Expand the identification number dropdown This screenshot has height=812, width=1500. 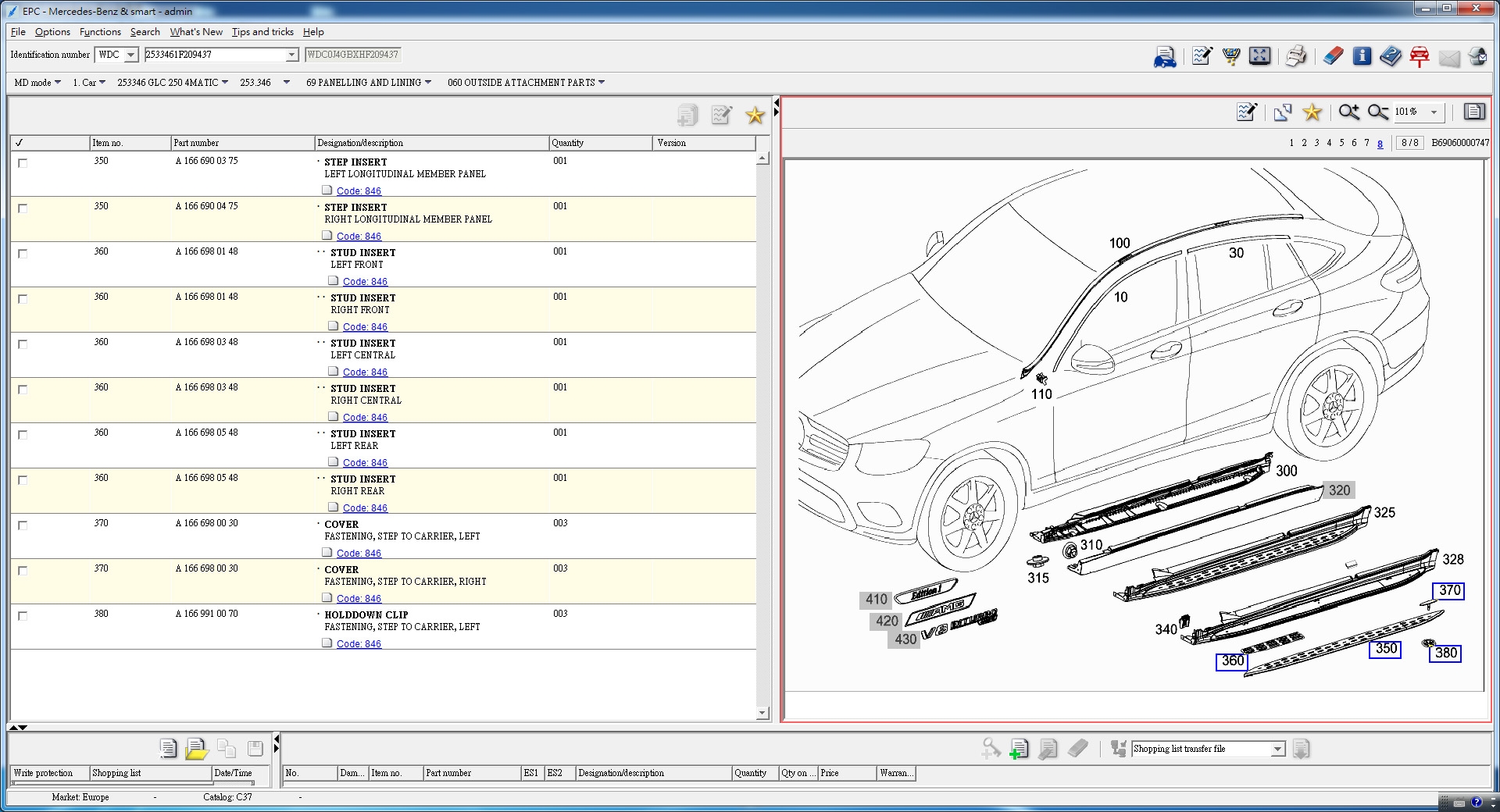pos(291,55)
